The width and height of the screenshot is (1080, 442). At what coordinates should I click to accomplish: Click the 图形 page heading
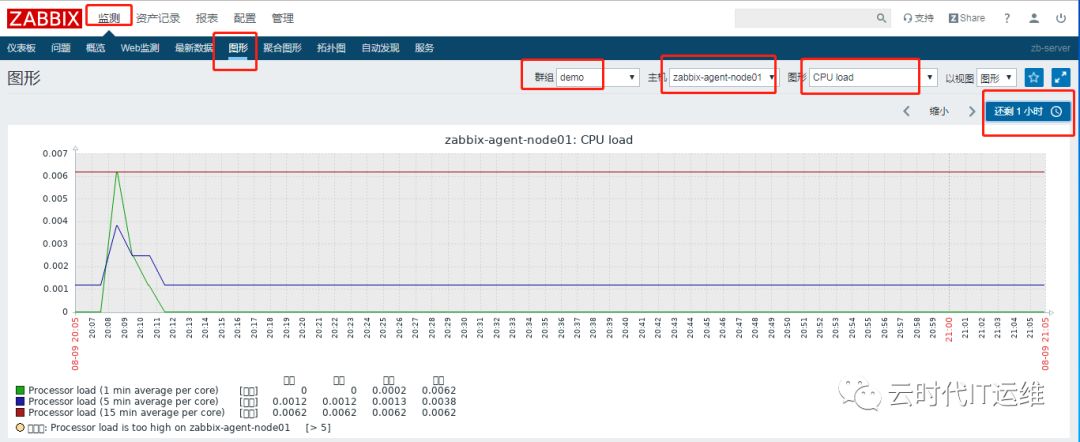click(23, 78)
